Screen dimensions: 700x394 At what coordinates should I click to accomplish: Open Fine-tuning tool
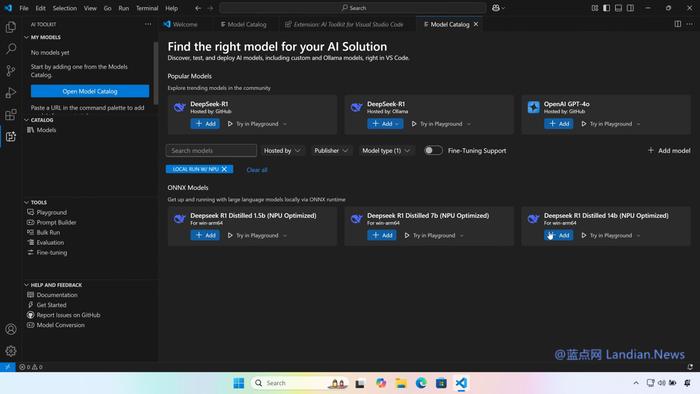click(51, 253)
